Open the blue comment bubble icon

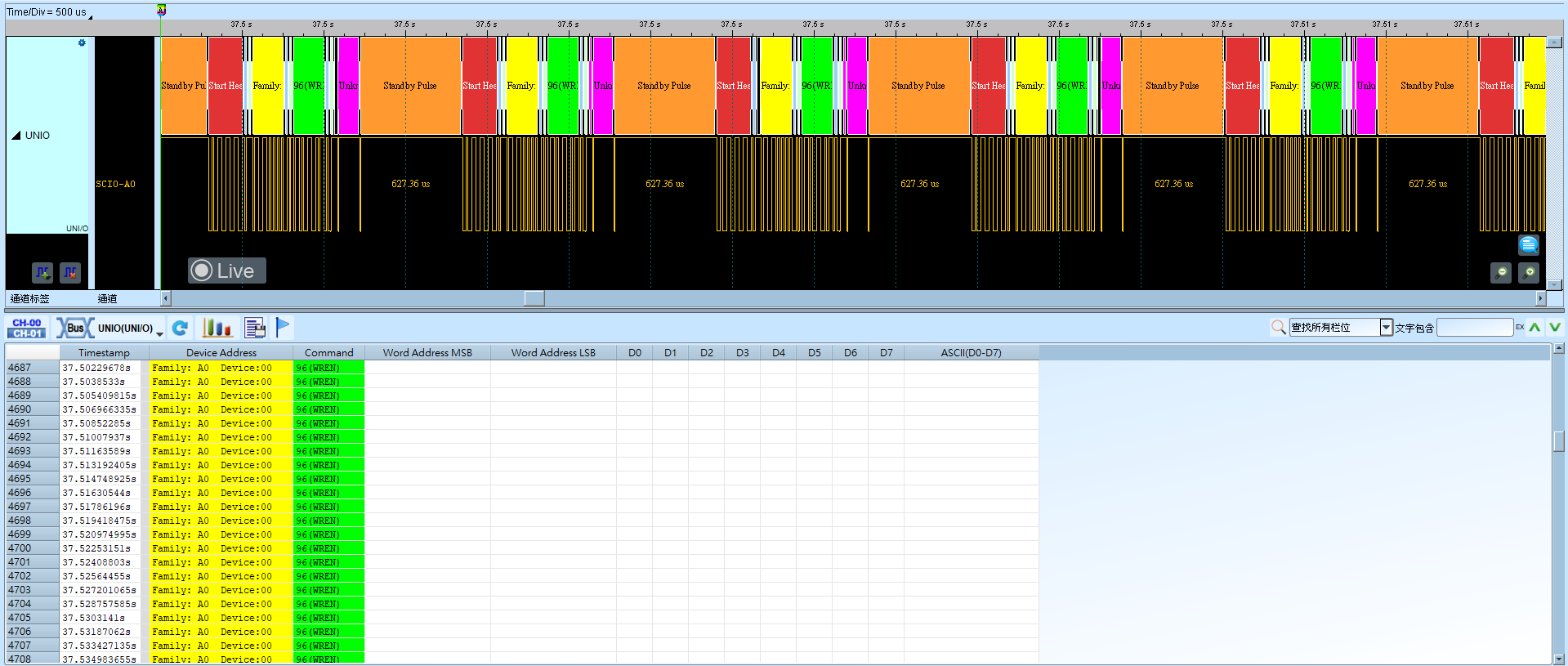1529,244
